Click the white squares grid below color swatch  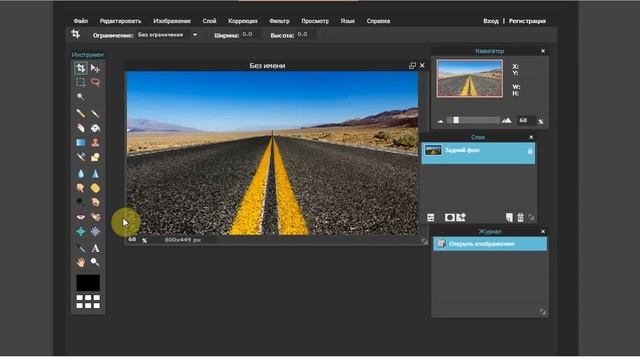(88, 302)
